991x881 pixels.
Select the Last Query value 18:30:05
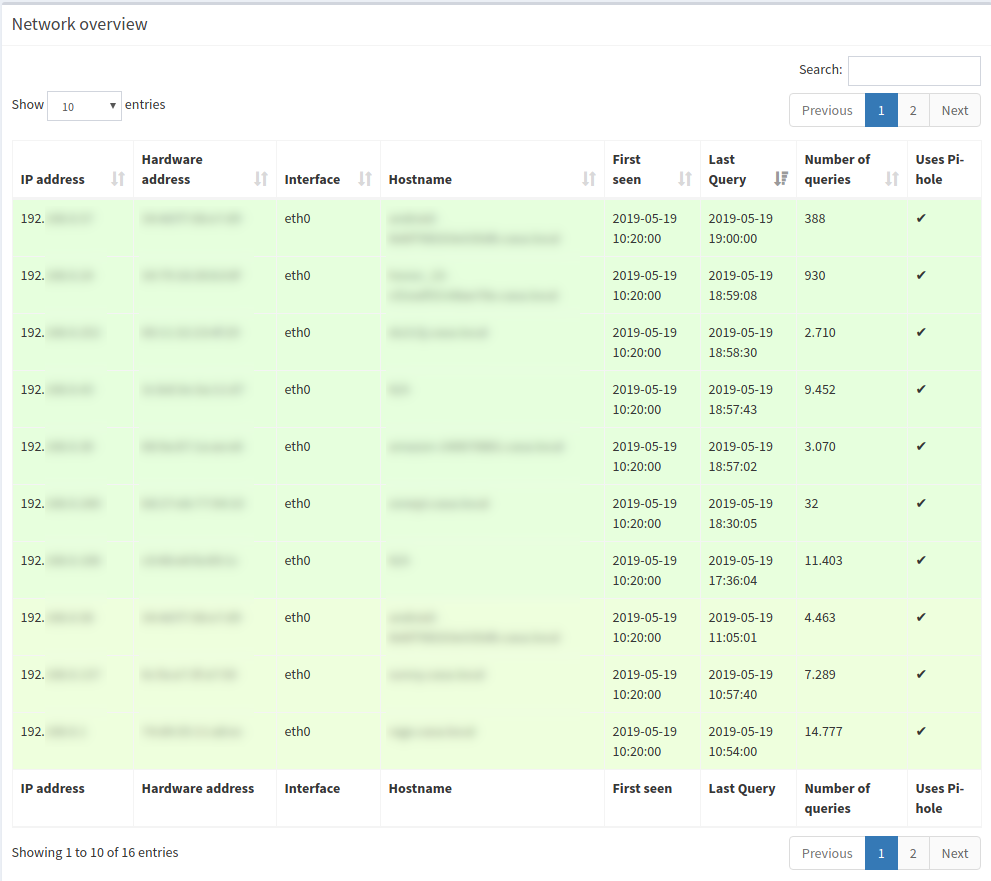pos(733,523)
